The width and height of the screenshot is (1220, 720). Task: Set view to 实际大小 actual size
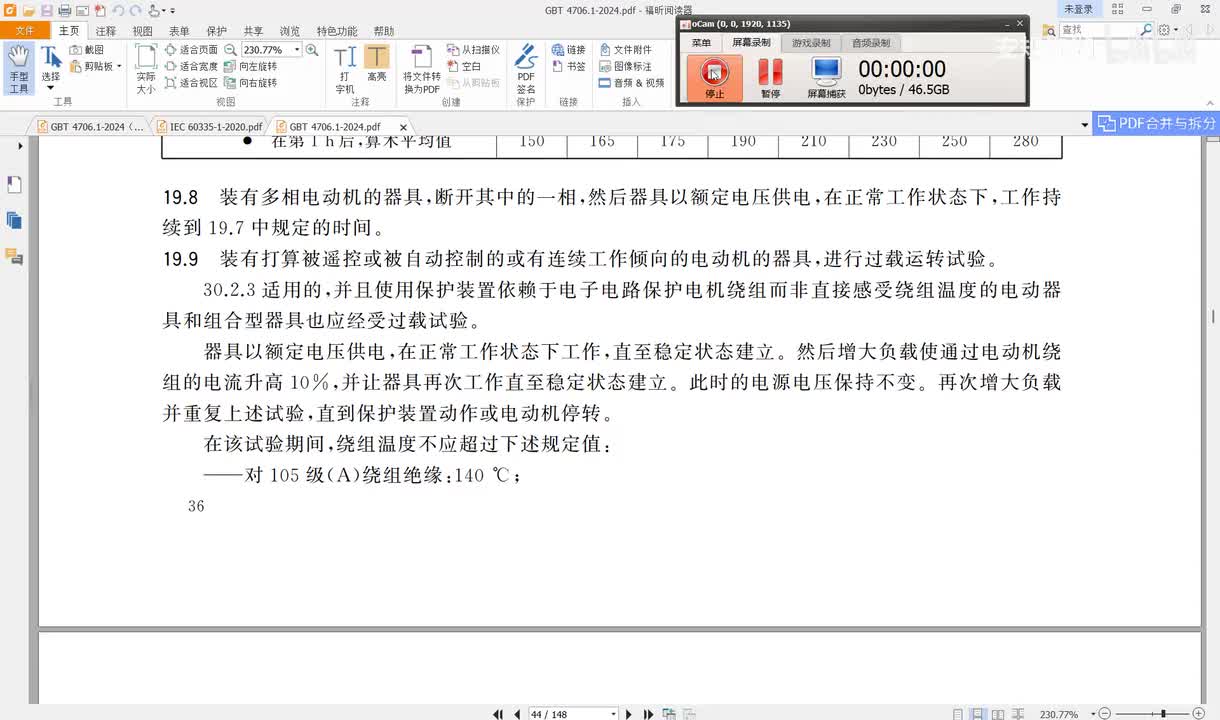point(146,70)
